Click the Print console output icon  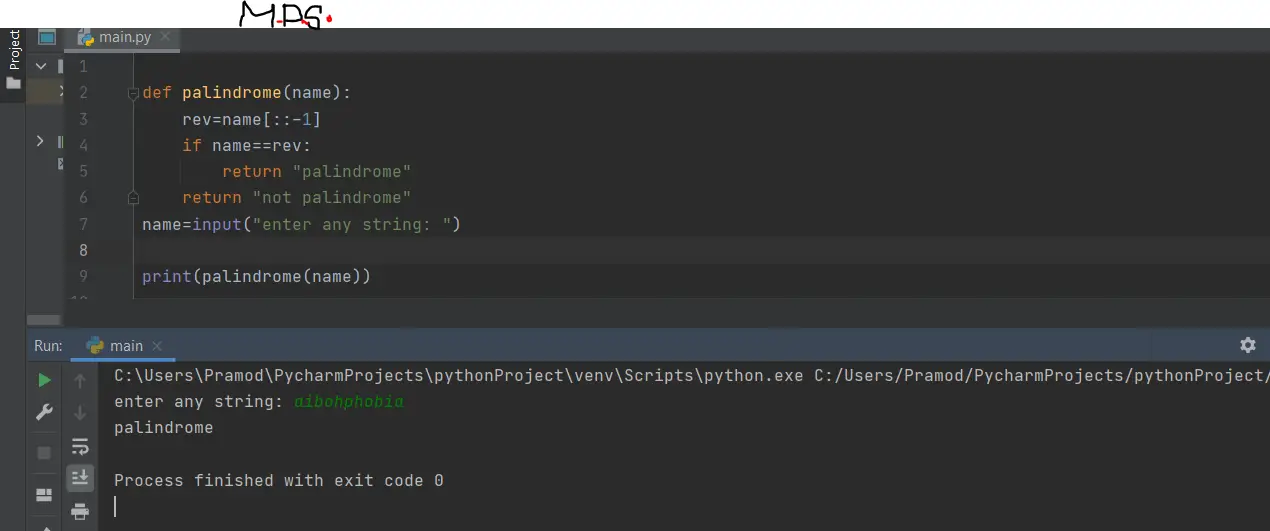pos(80,512)
